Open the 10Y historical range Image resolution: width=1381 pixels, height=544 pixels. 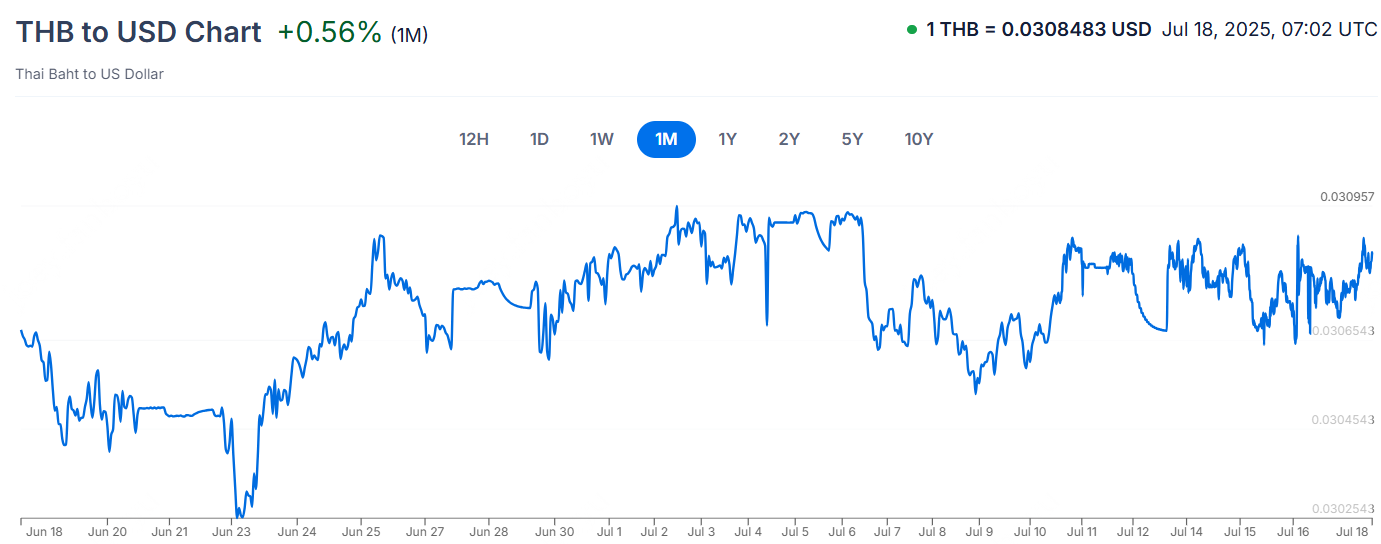click(x=918, y=139)
